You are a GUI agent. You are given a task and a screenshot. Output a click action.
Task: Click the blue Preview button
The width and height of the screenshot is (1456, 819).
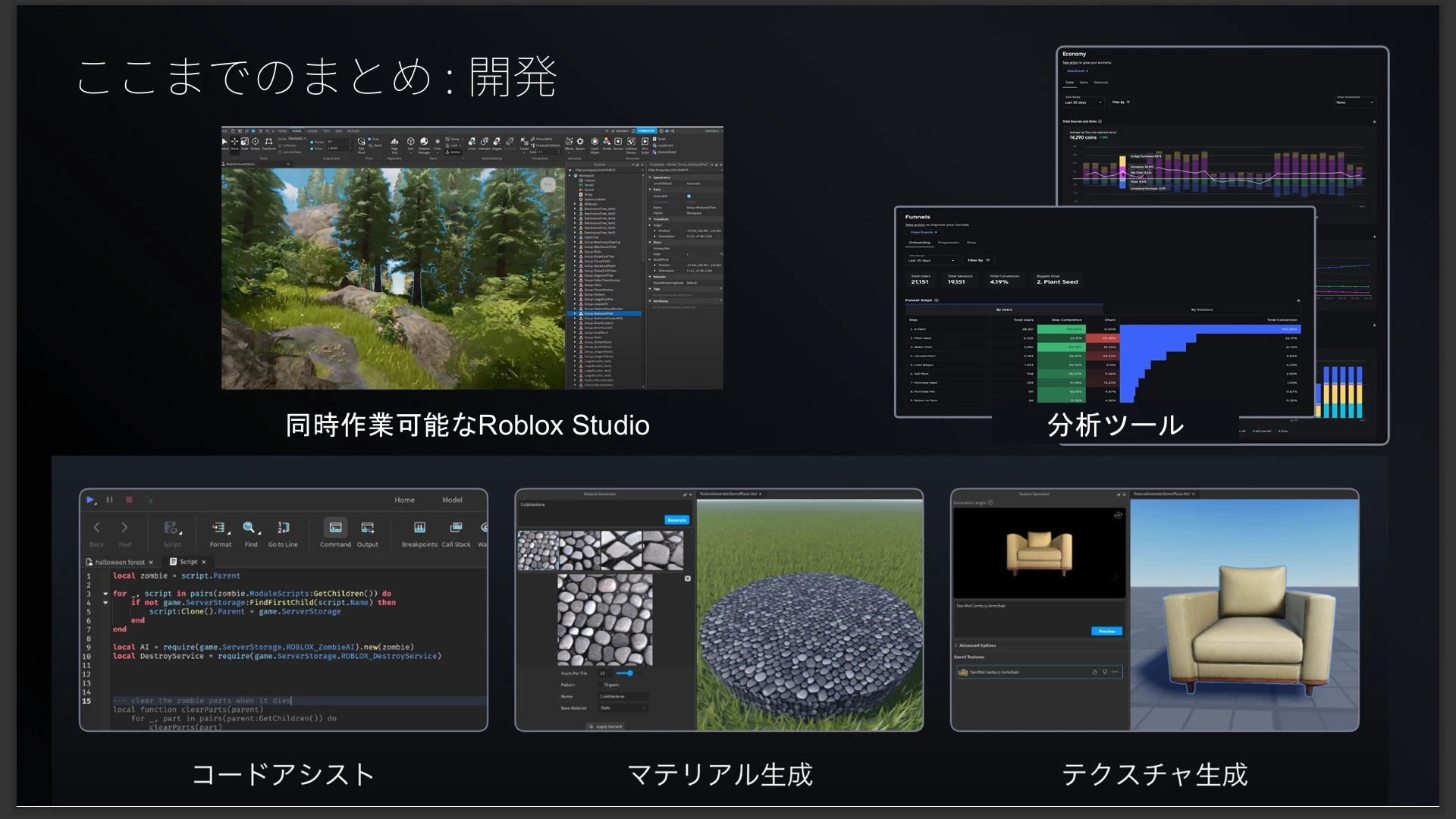pyautogui.click(x=1106, y=631)
